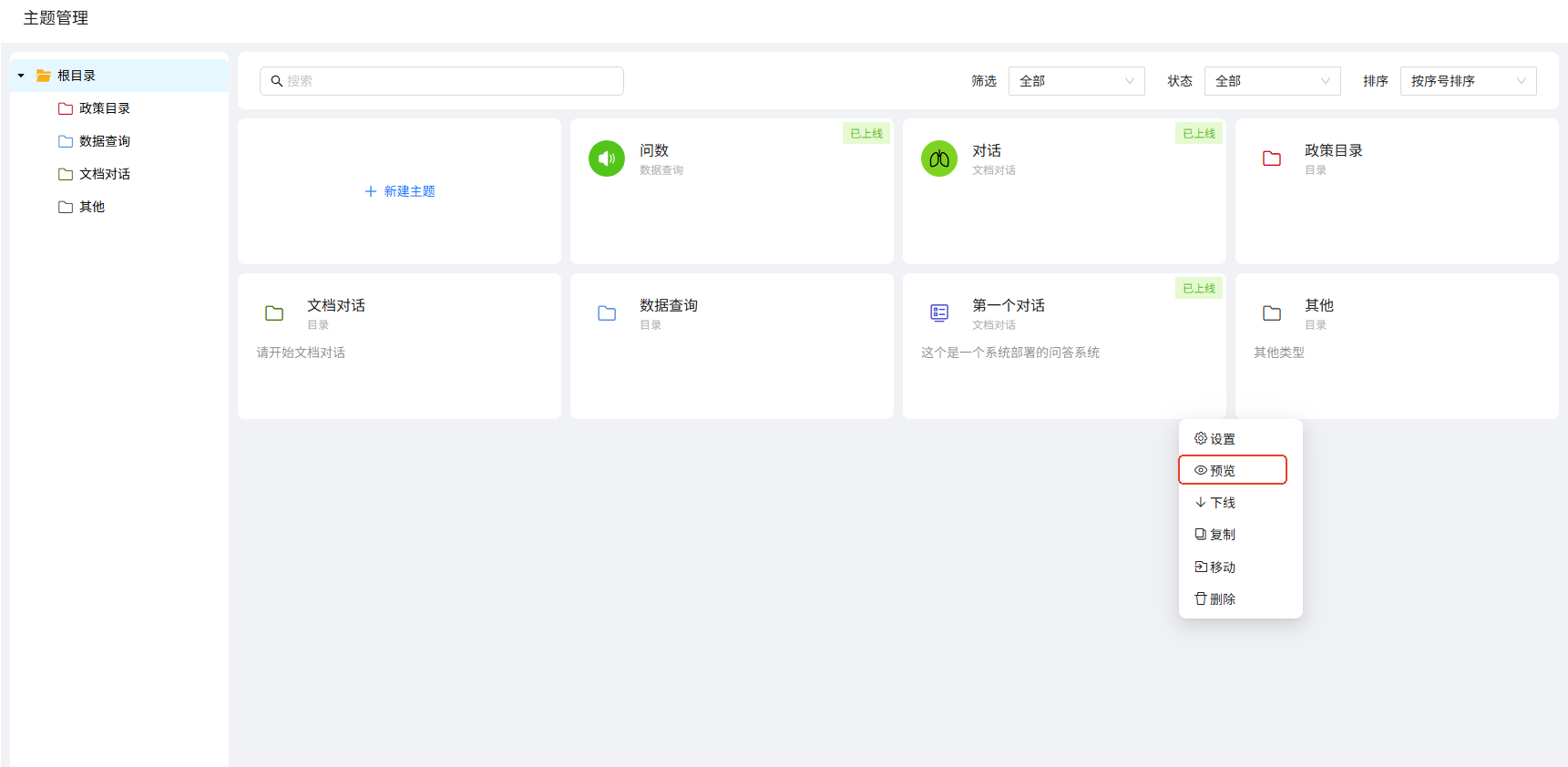The image size is (1568, 767).
Task: Choose 设置 from the context menu
Action: (x=1222, y=439)
